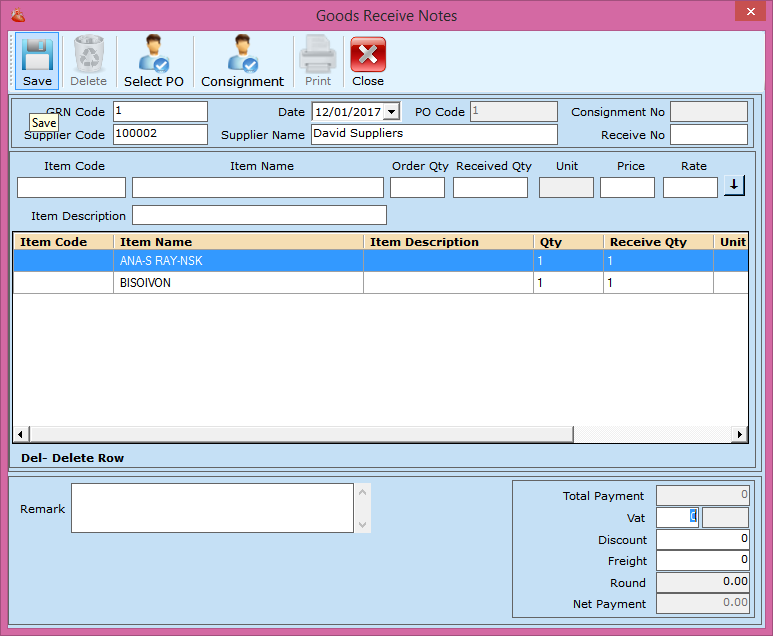Click the Discount input field
The width and height of the screenshot is (773, 636).
702,540
